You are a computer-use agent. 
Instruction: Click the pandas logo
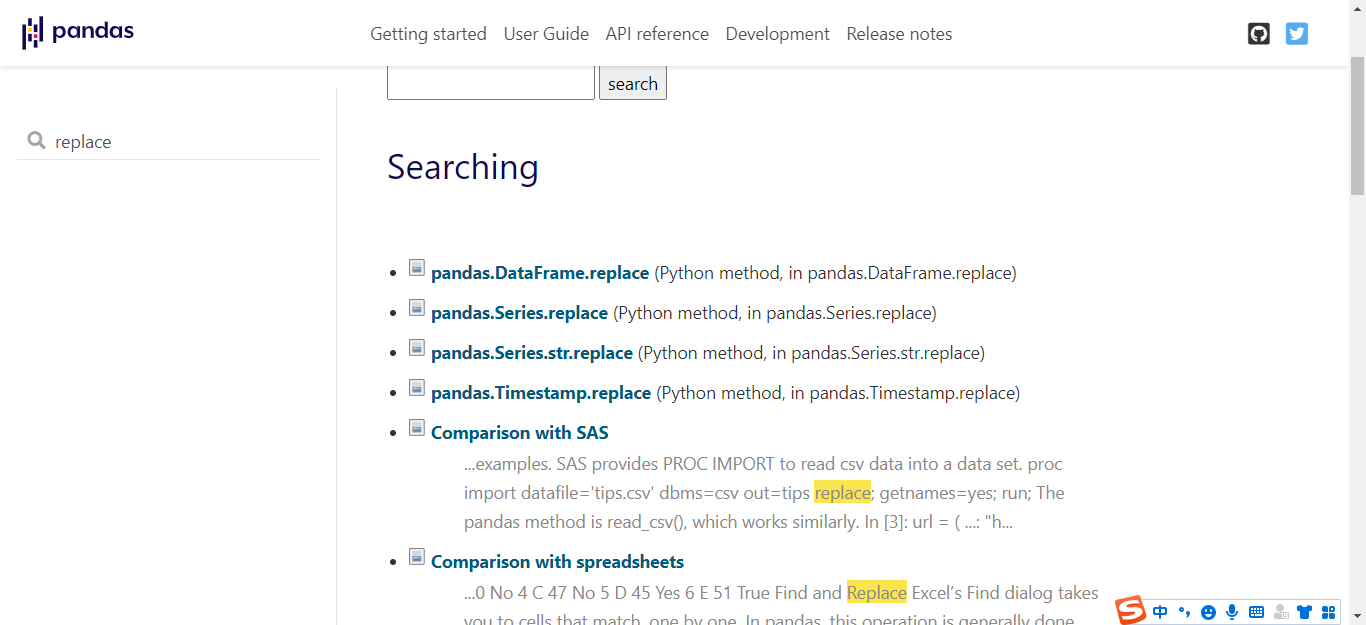pyautogui.click(x=78, y=31)
